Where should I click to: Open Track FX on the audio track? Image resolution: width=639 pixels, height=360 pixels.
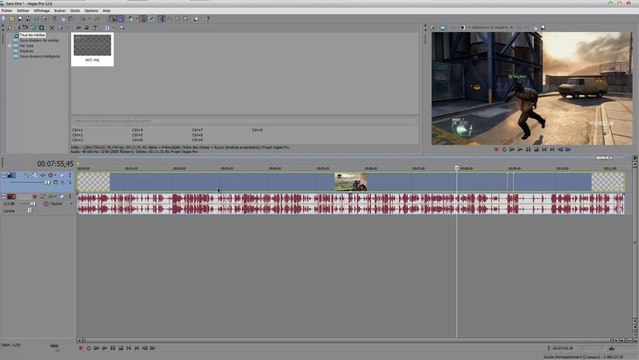51,197
